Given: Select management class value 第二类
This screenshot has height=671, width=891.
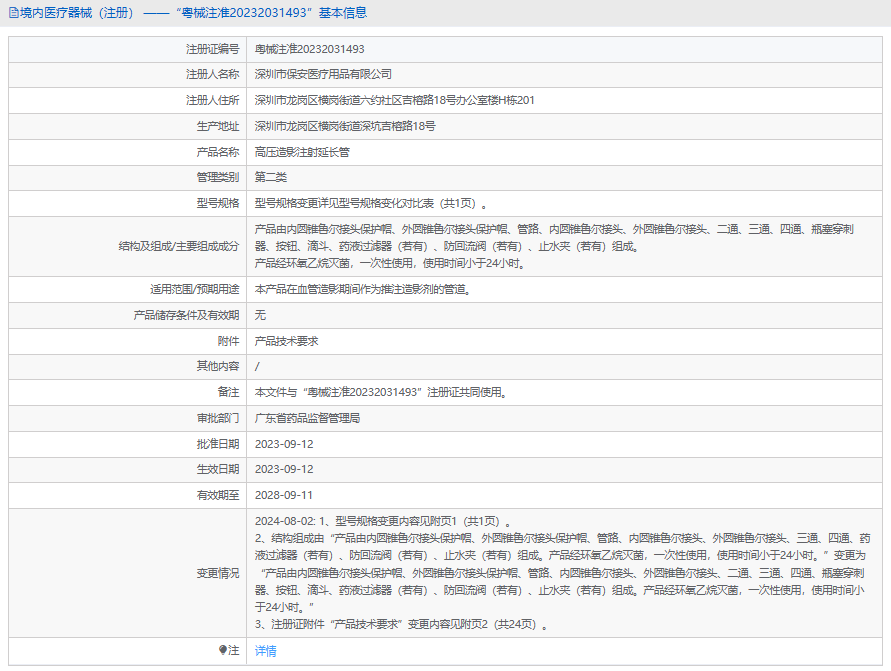Looking at the screenshot, I should tap(270, 177).
